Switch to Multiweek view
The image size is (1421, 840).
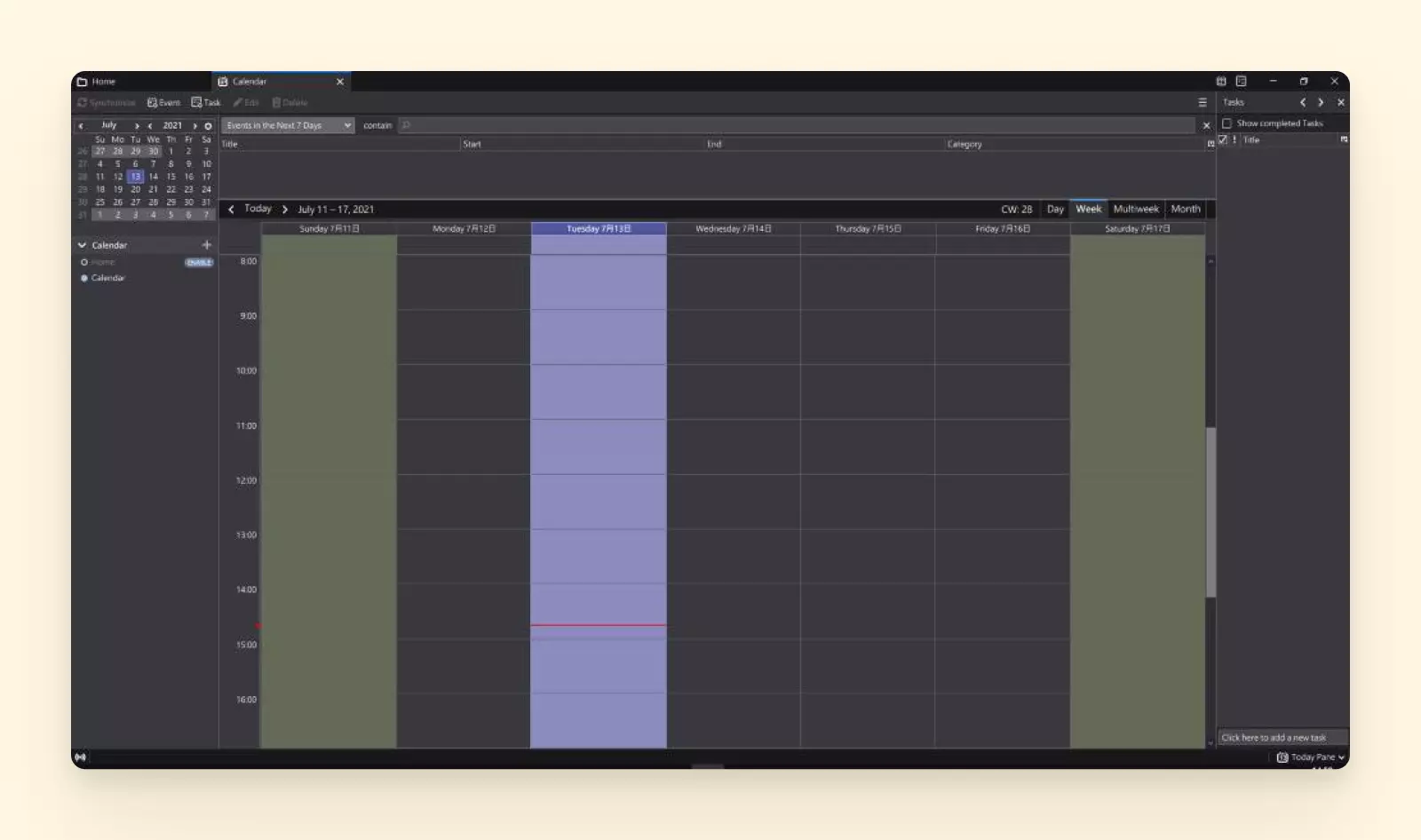(1136, 210)
